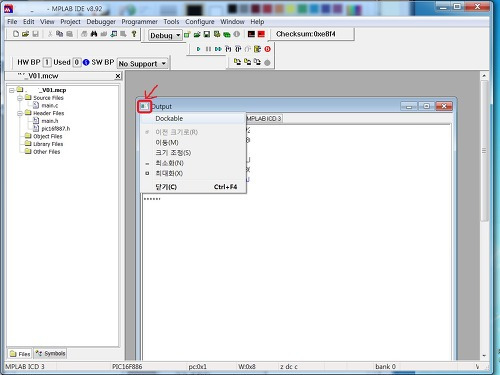Click the yellow Reset debug icon

tap(257, 49)
